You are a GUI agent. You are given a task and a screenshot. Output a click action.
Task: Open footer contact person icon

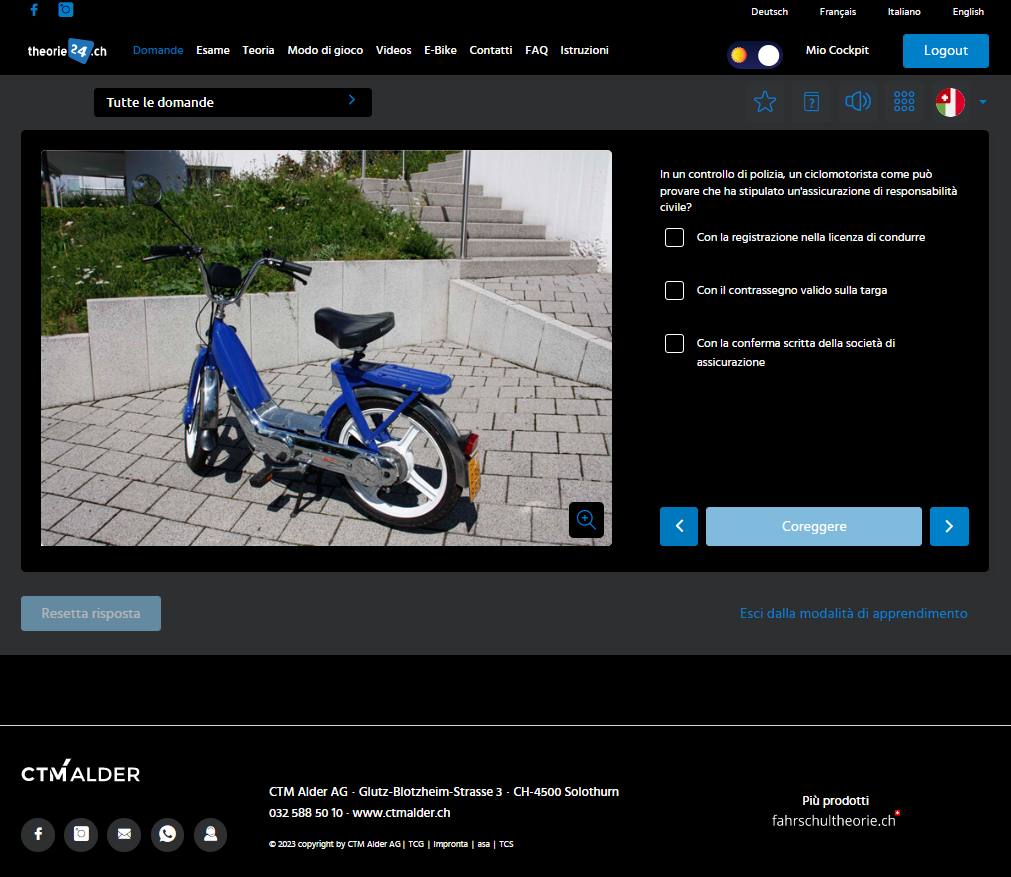coord(210,834)
